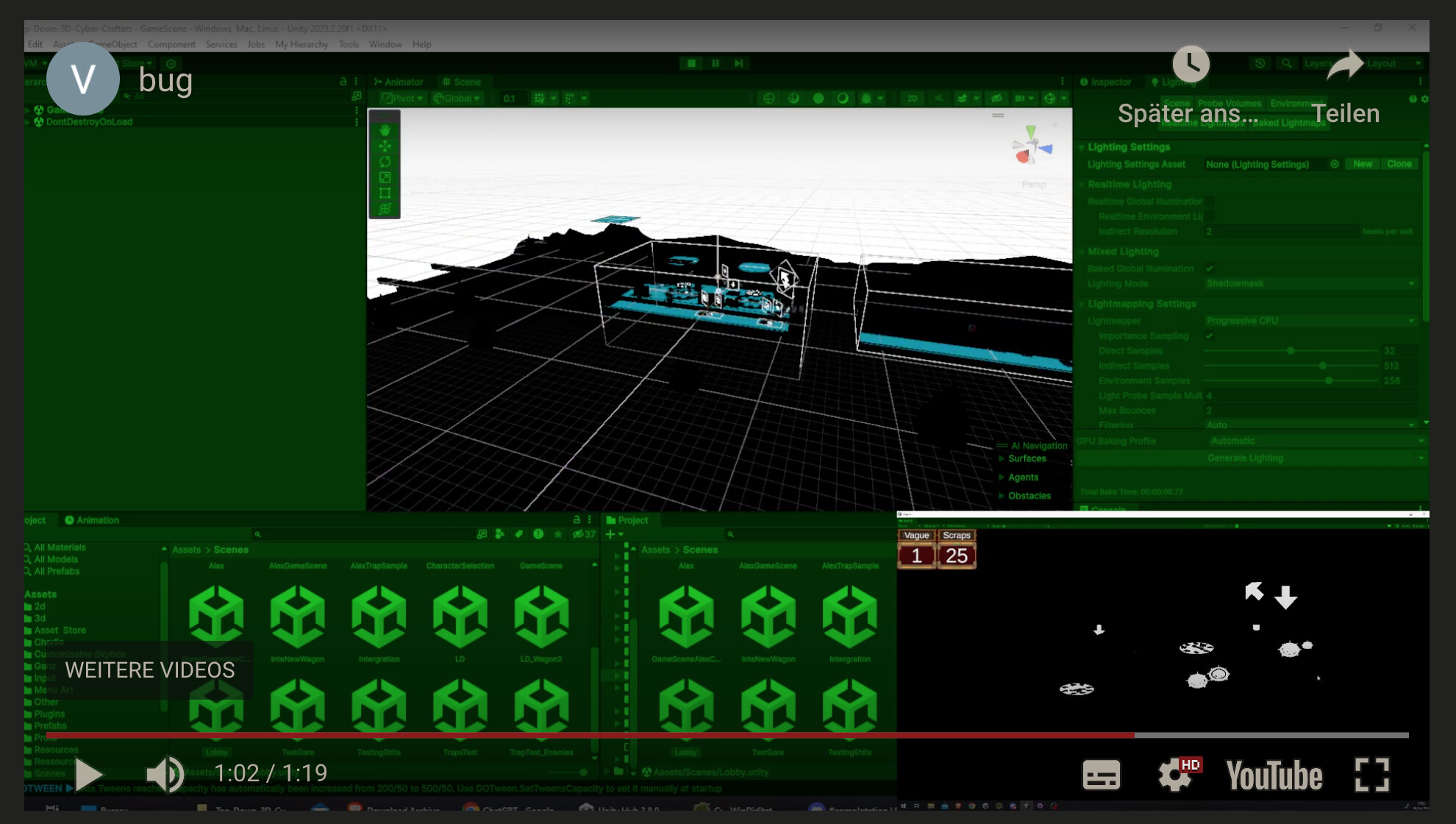1456x824 pixels.
Task: Enter fullscreen mode
Action: coord(1371,775)
